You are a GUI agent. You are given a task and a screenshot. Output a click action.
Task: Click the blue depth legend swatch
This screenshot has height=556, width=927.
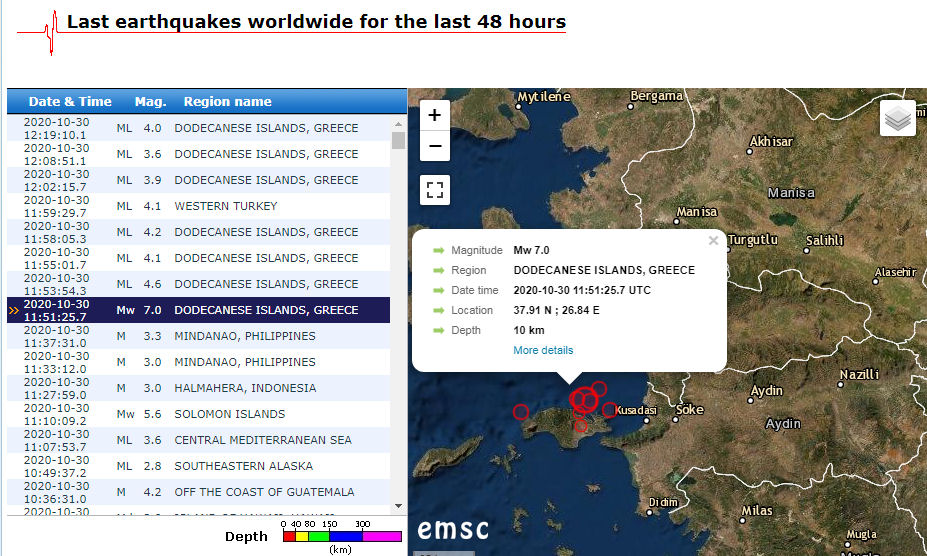click(x=346, y=536)
